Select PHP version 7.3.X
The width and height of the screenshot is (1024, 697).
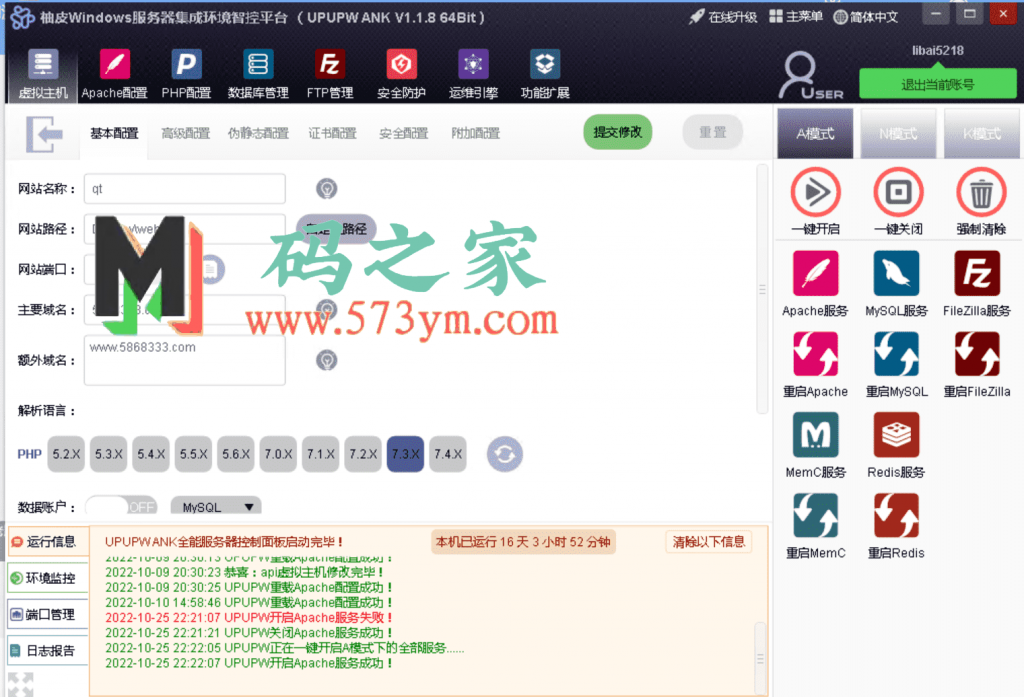(x=406, y=454)
